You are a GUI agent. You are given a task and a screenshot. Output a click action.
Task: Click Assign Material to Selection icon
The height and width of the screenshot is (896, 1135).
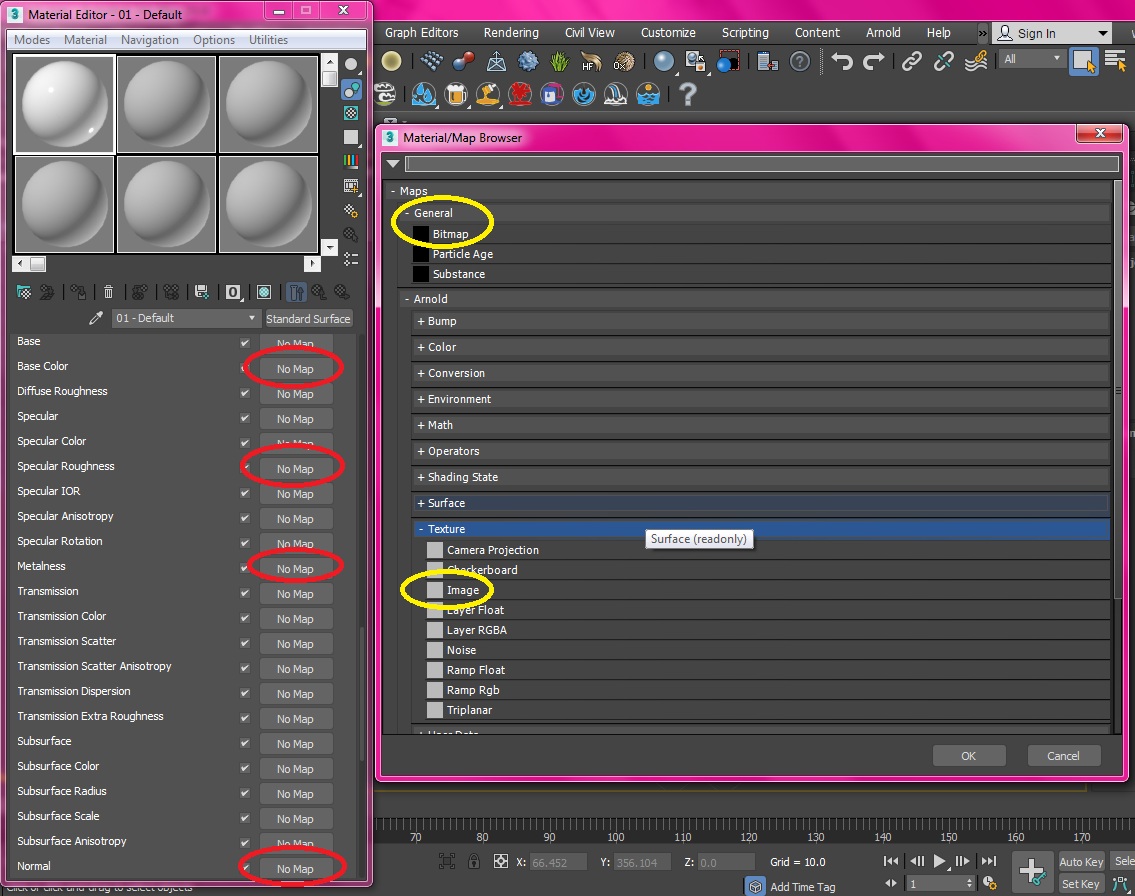point(78,292)
